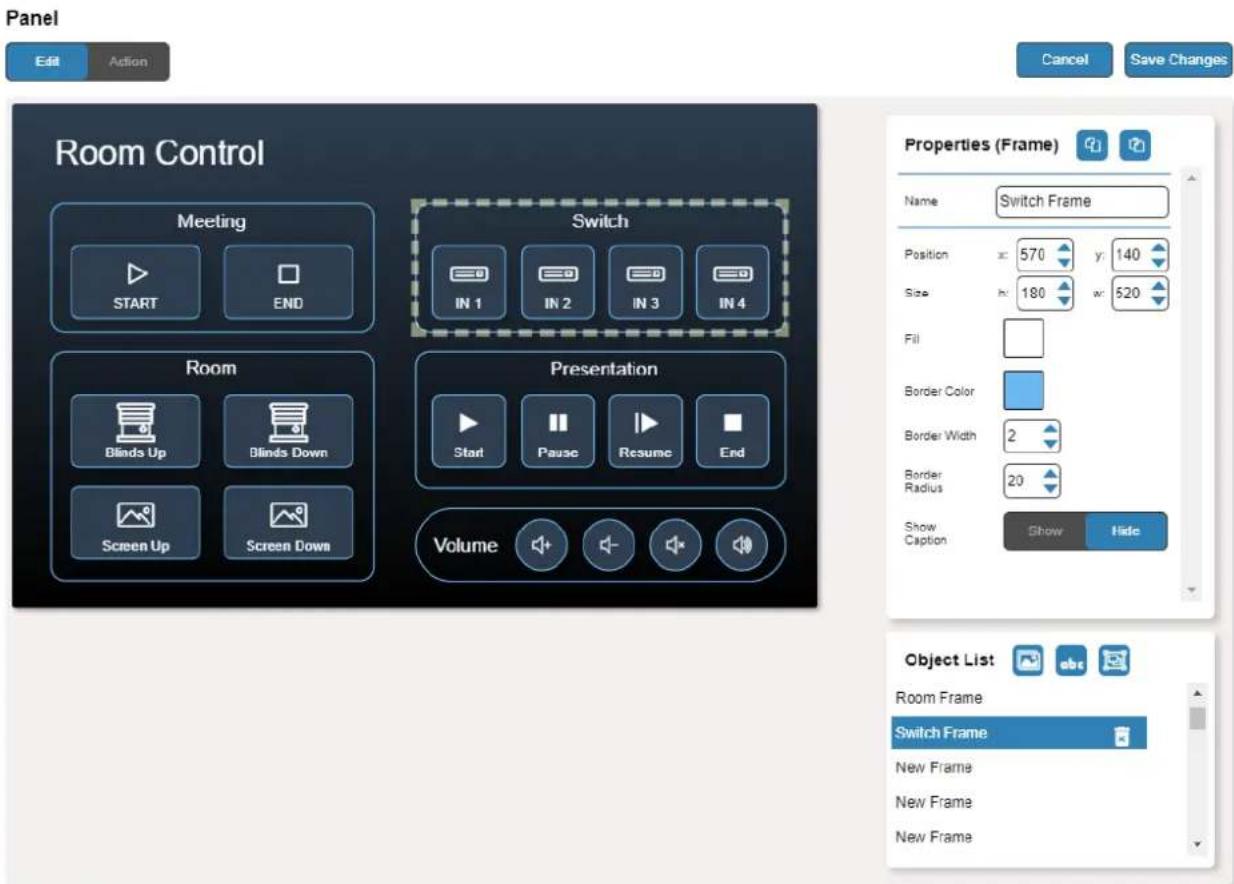Decrease the Position y value
This screenshot has width=1234, height=884.
tap(1158, 263)
